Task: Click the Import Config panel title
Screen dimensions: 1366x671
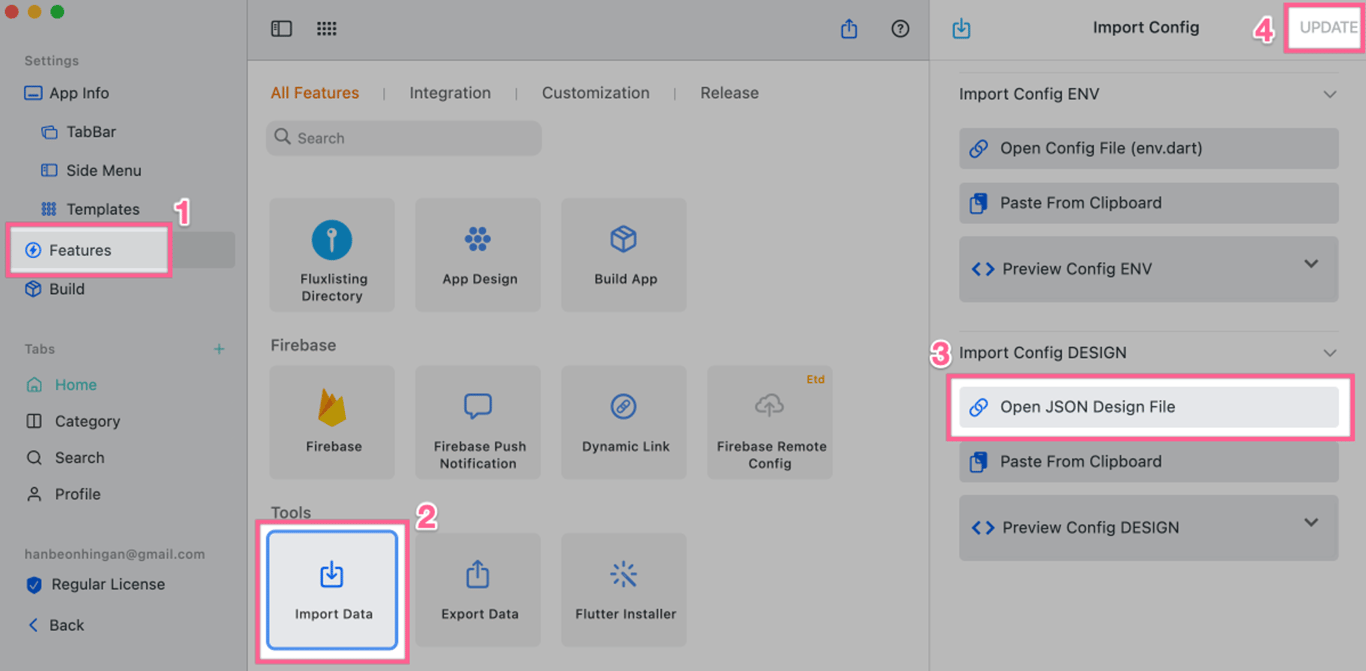Action: tap(1146, 28)
